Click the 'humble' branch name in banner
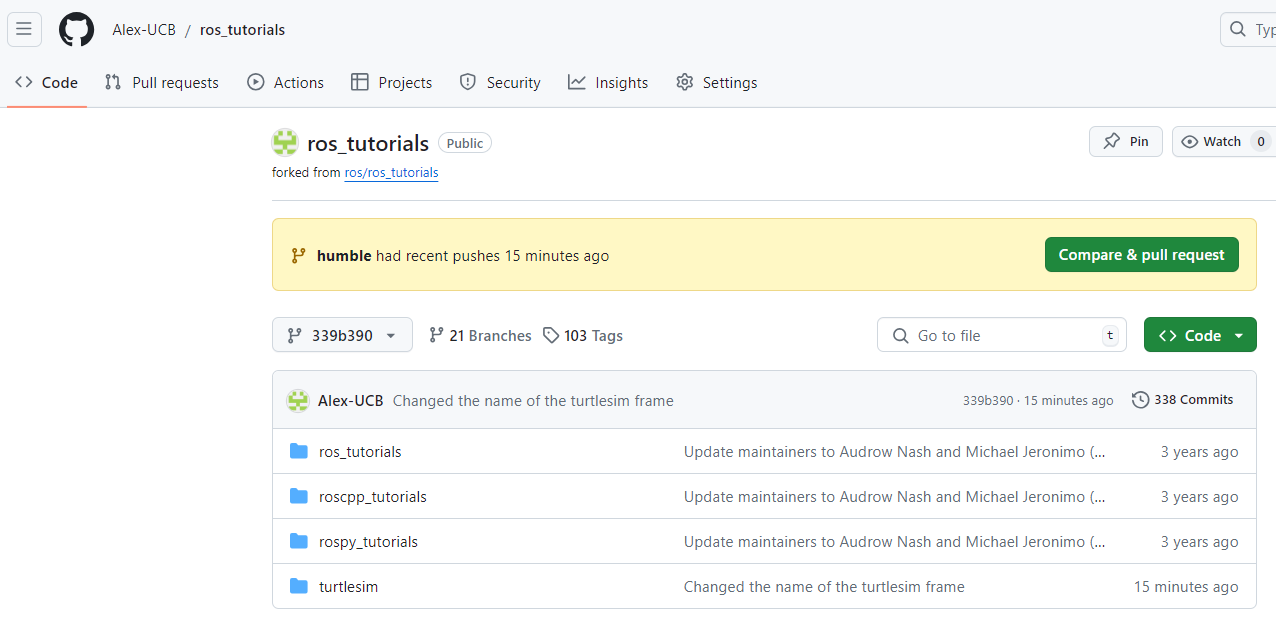 click(x=344, y=255)
